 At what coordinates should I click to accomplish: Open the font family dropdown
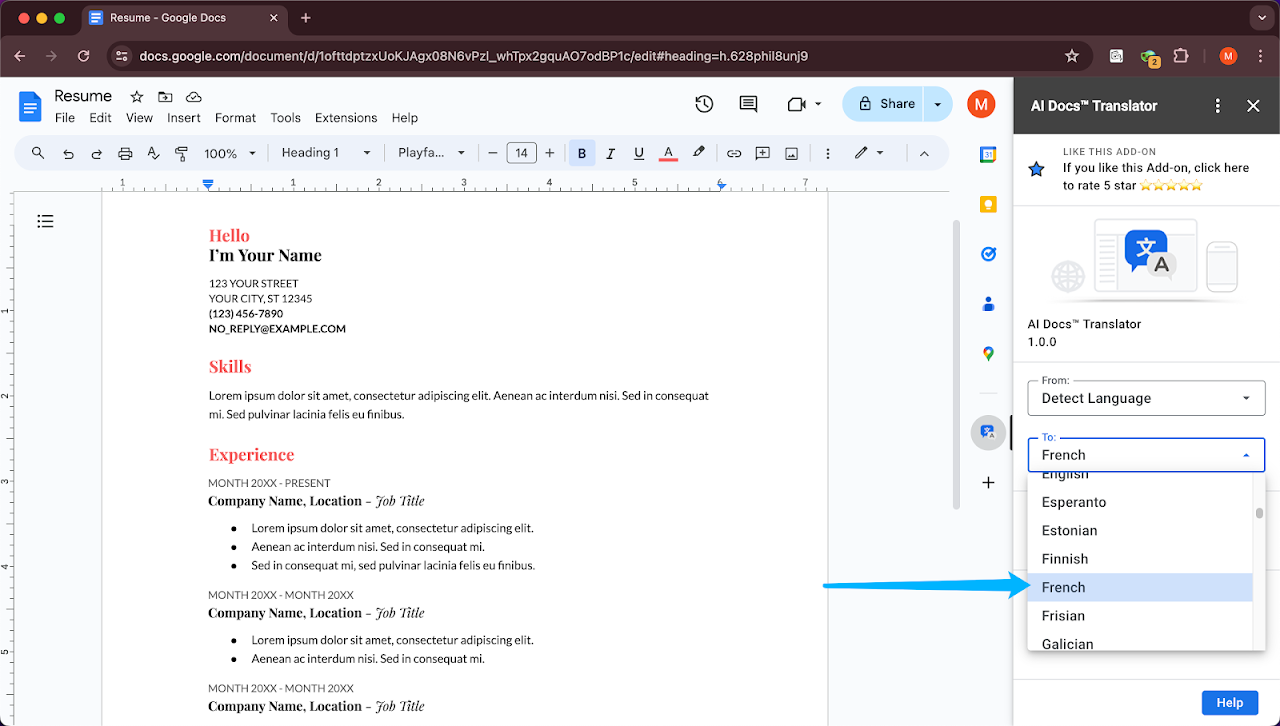(426, 153)
